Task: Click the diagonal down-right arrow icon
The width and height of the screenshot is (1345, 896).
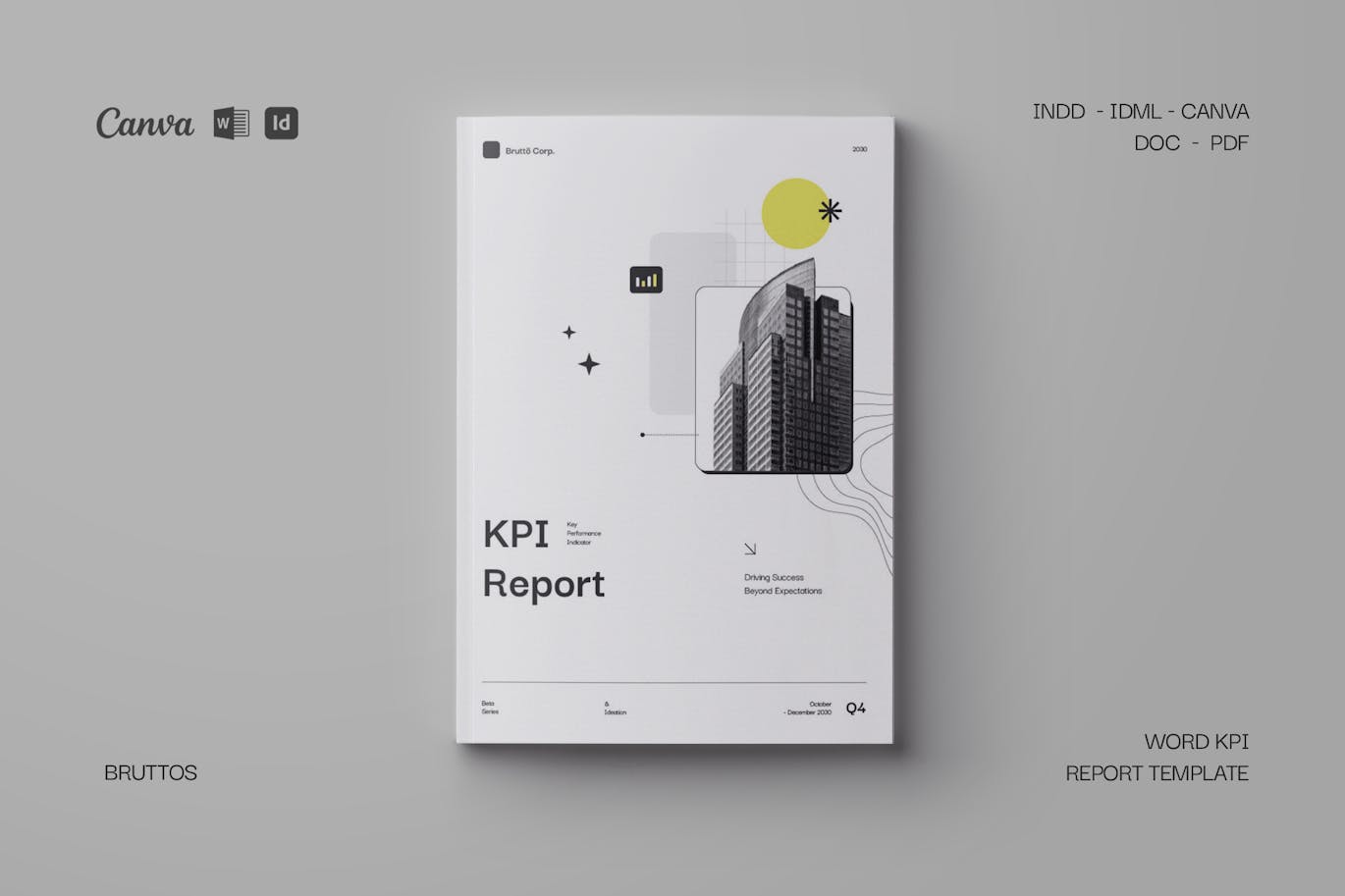Action: click(750, 550)
